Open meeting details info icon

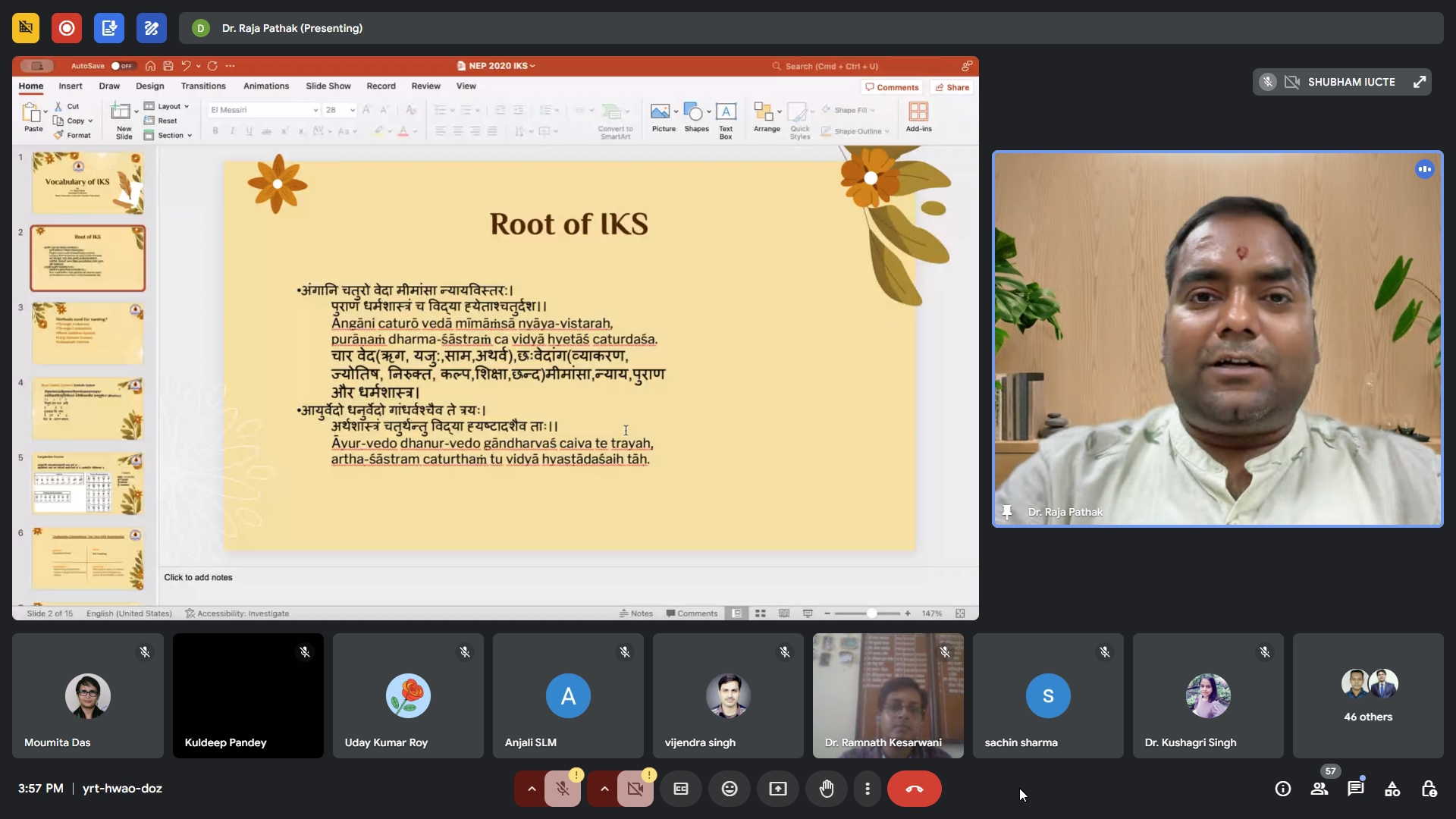coord(1282,789)
